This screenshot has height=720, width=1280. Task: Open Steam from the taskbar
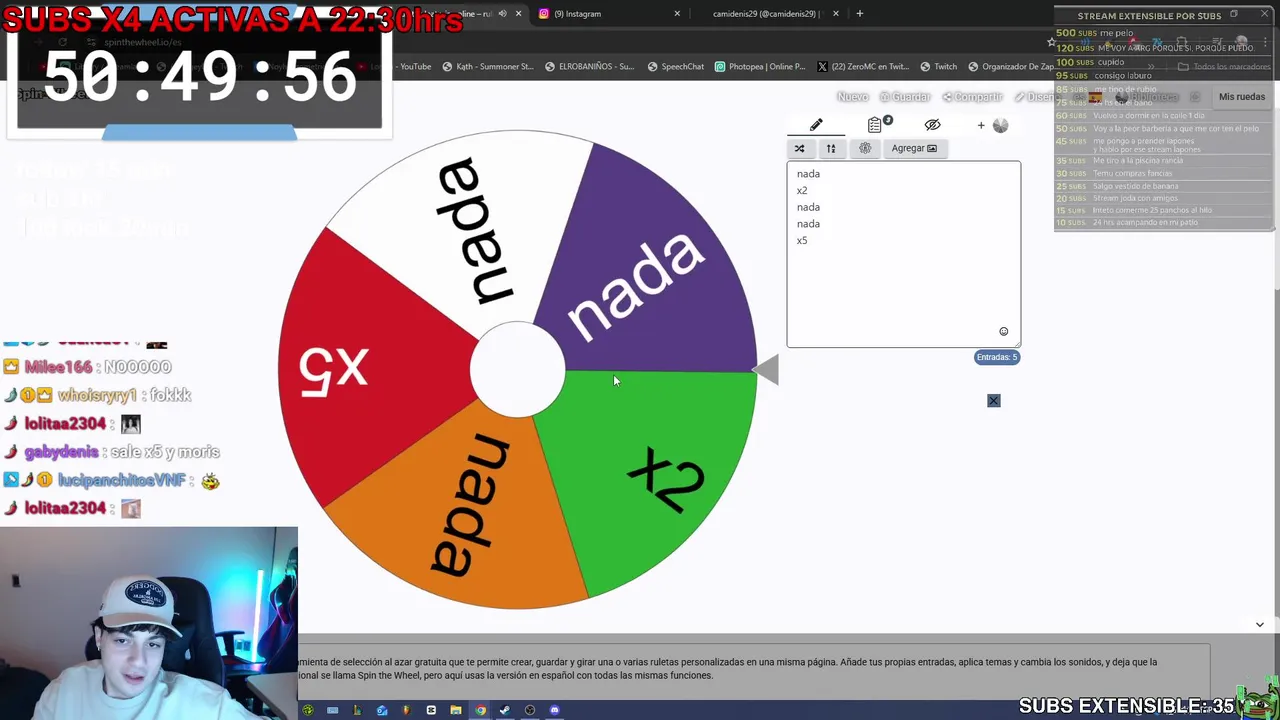click(x=505, y=710)
